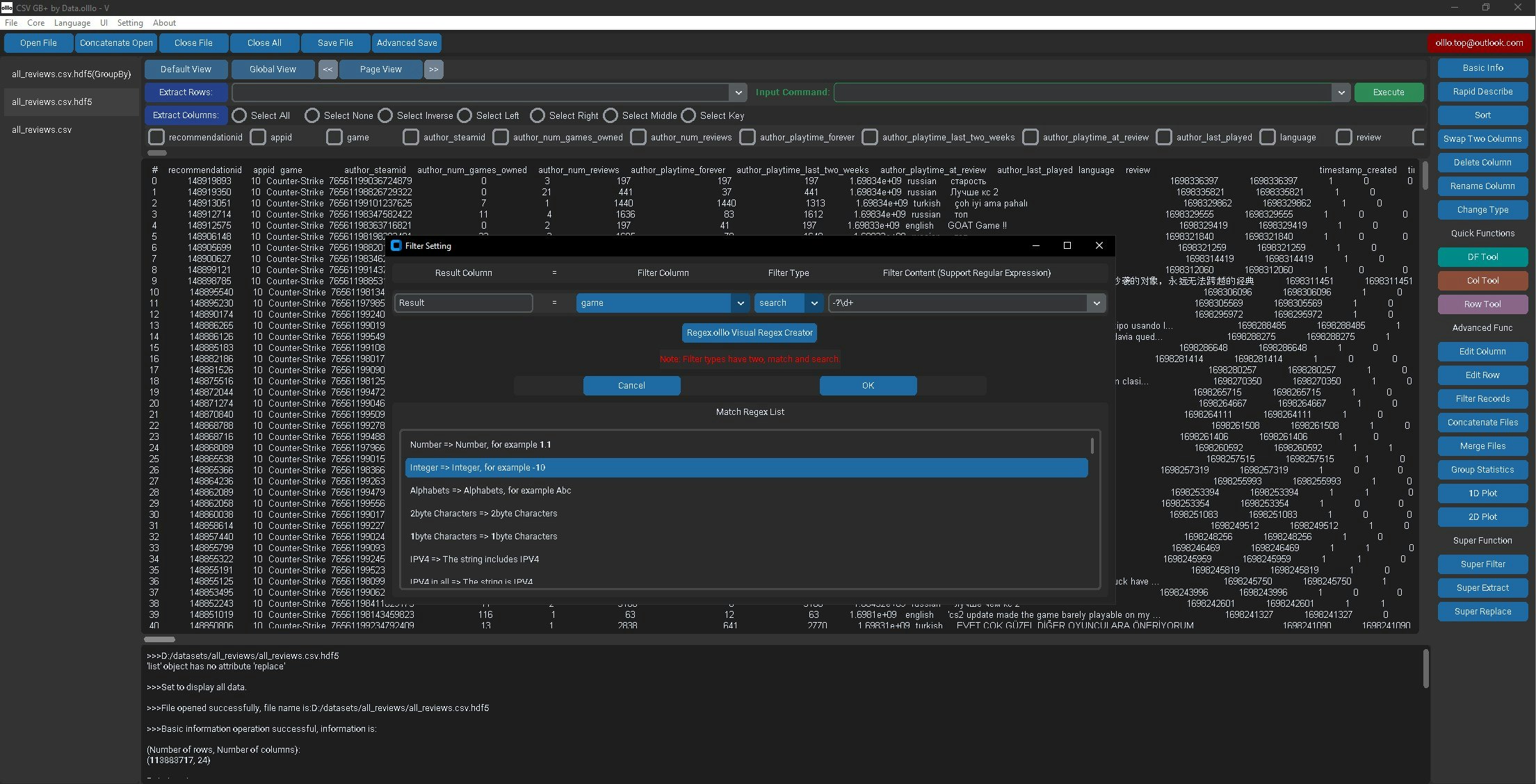
Task: Open the Super Filter function
Action: coord(1482,564)
